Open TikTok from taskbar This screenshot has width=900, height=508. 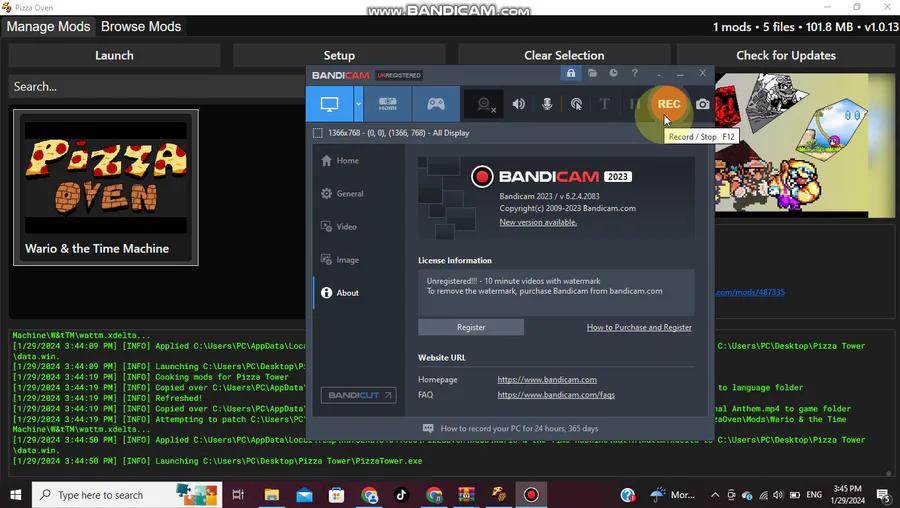(x=401, y=495)
